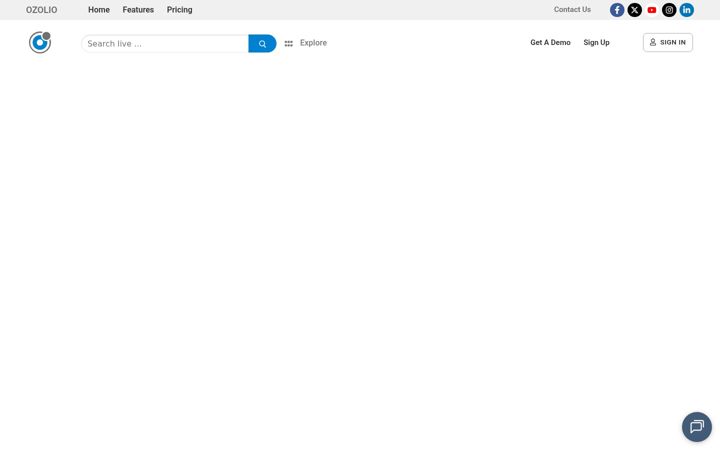Open the Instagram social icon
Screen dimensions: 720x450
(x=669, y=10)
